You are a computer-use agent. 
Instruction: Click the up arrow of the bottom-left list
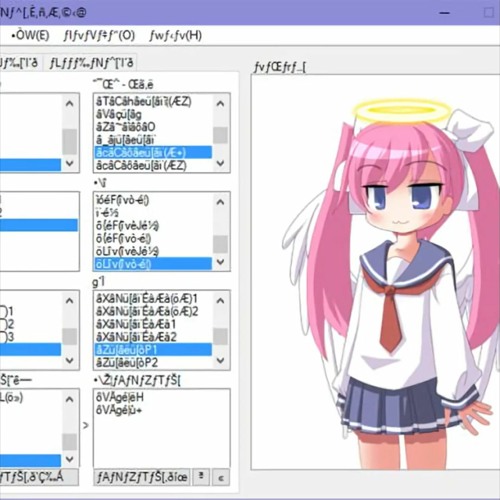tap(70, 399)
